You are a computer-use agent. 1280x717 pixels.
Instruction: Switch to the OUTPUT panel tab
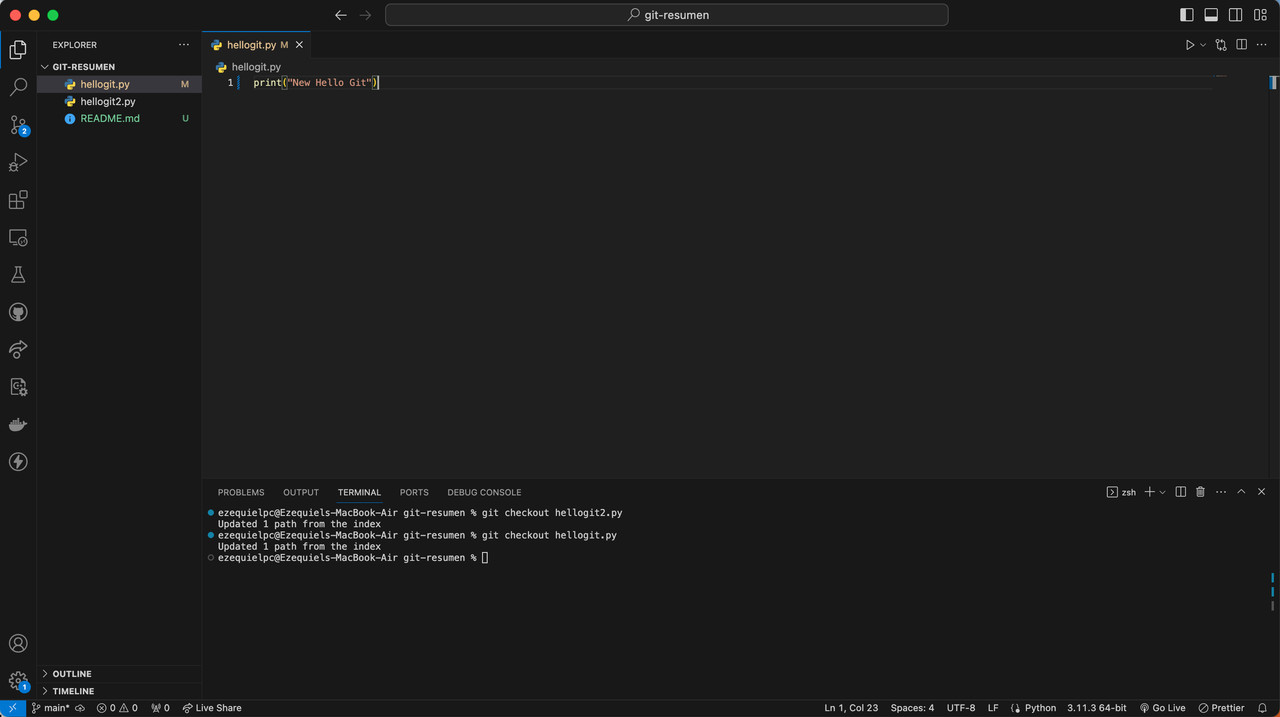(301, 492)
